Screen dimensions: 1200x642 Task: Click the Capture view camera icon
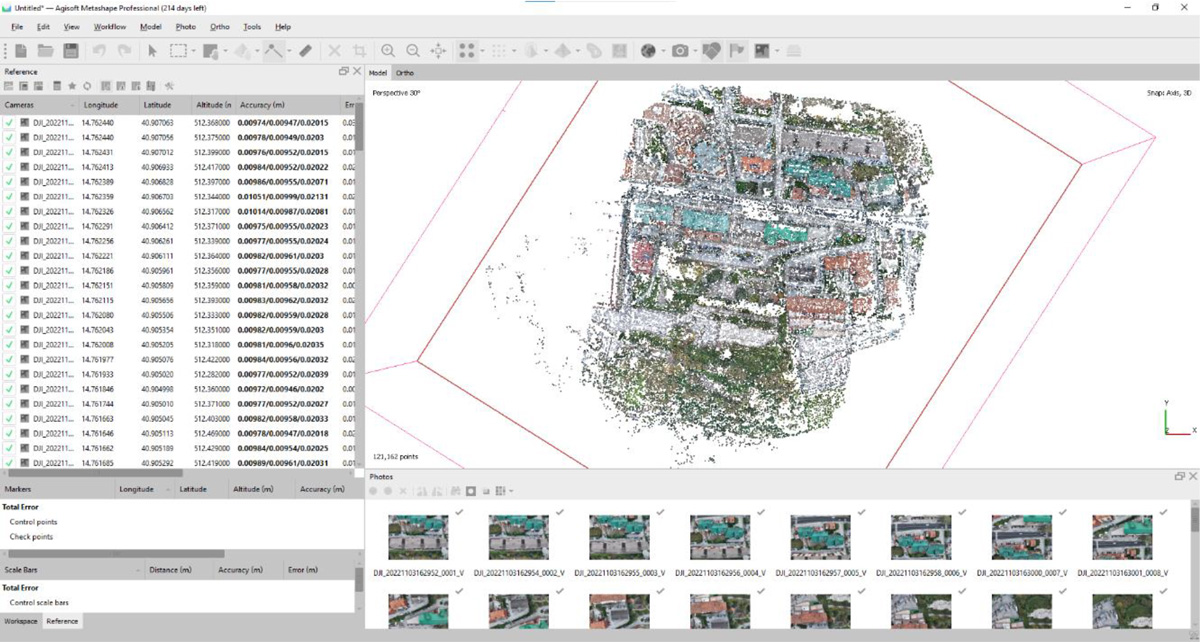point(680,50)
